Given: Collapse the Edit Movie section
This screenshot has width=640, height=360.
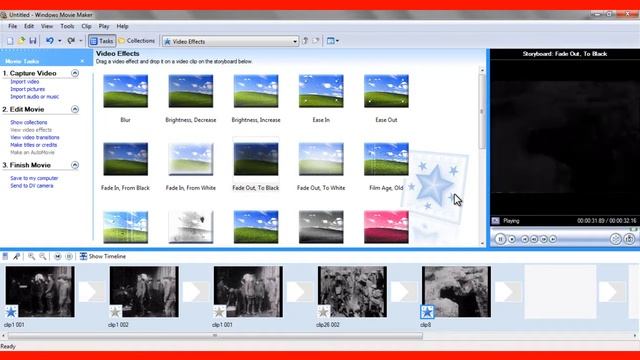Looking at the screenshot, I should coord(75,109).
